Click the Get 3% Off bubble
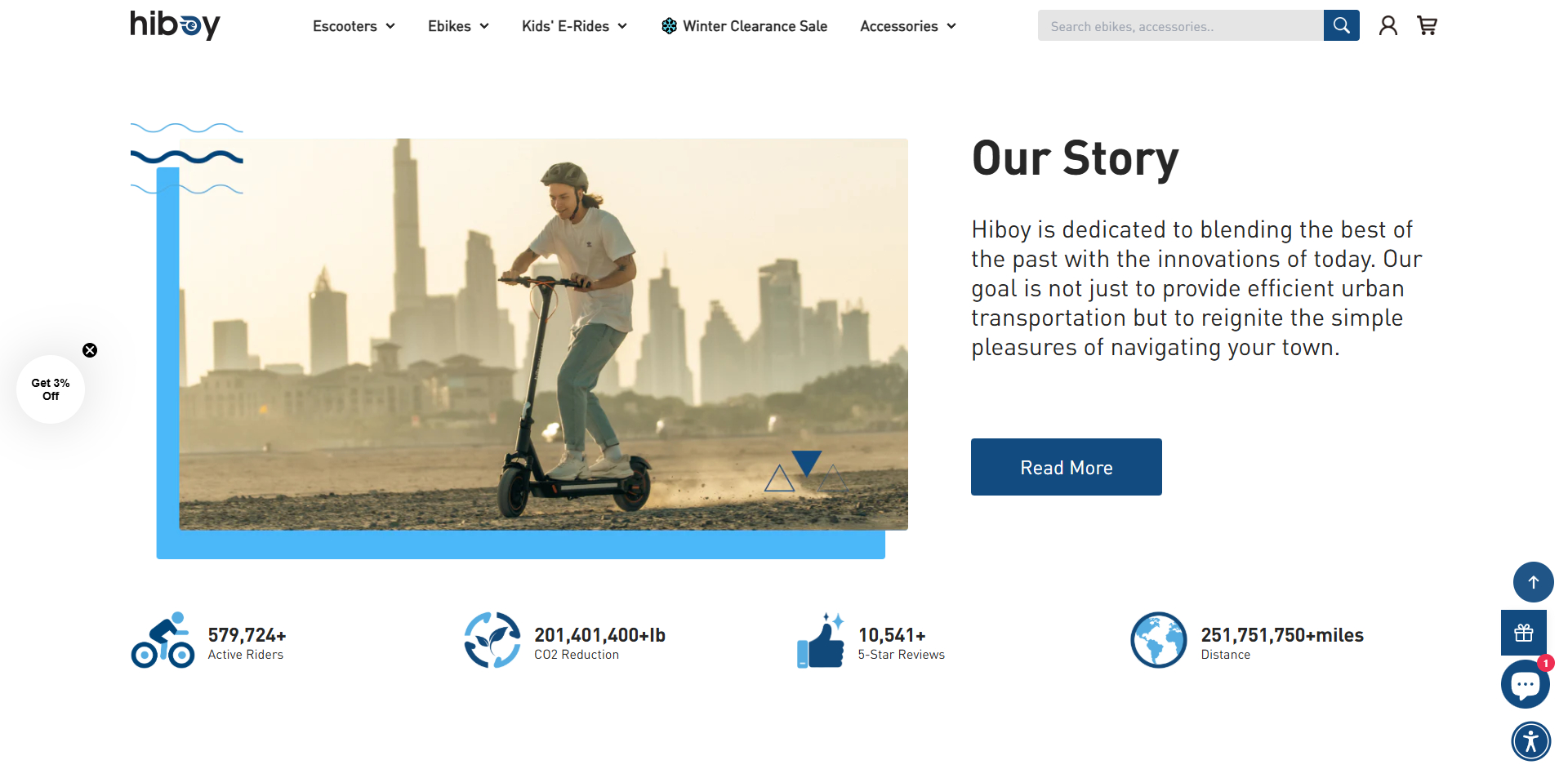The image size is (1568, 778). click(x=51, y=389)
